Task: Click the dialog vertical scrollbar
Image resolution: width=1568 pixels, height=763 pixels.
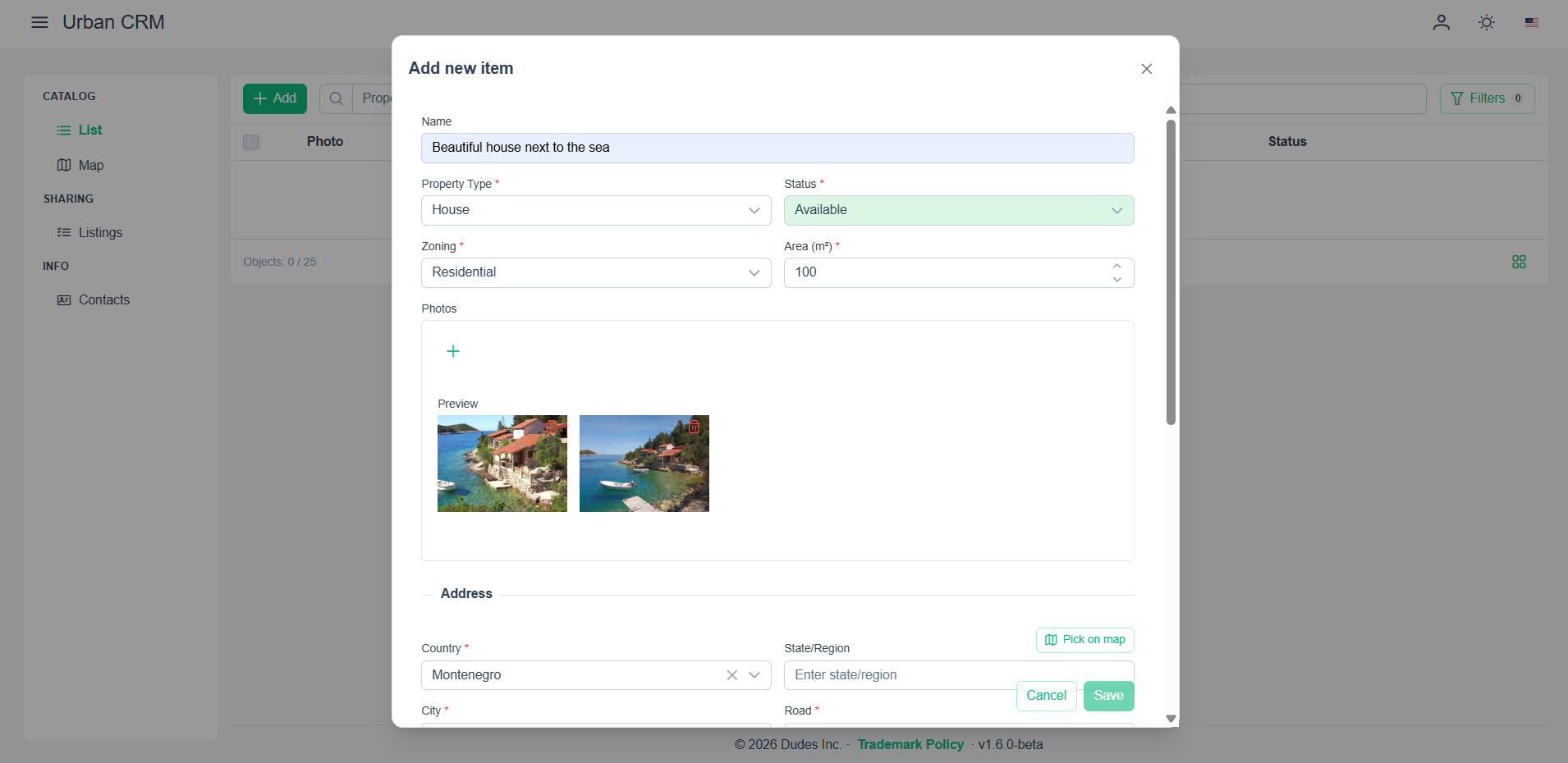Action: coord(1171,272)
